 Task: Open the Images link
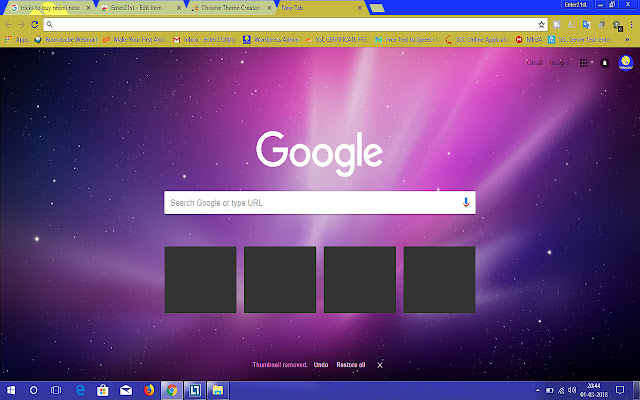coord(559,62)
